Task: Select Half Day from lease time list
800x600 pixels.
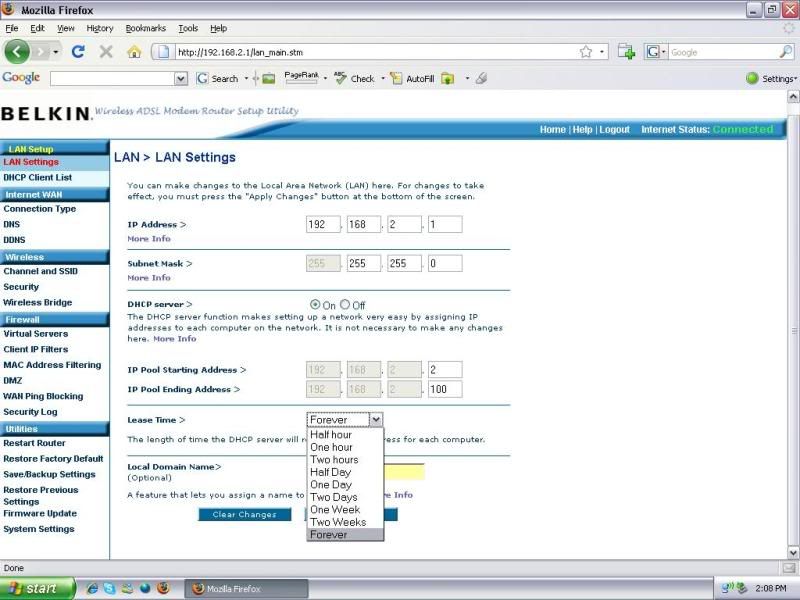Action: tap(331, 472)
